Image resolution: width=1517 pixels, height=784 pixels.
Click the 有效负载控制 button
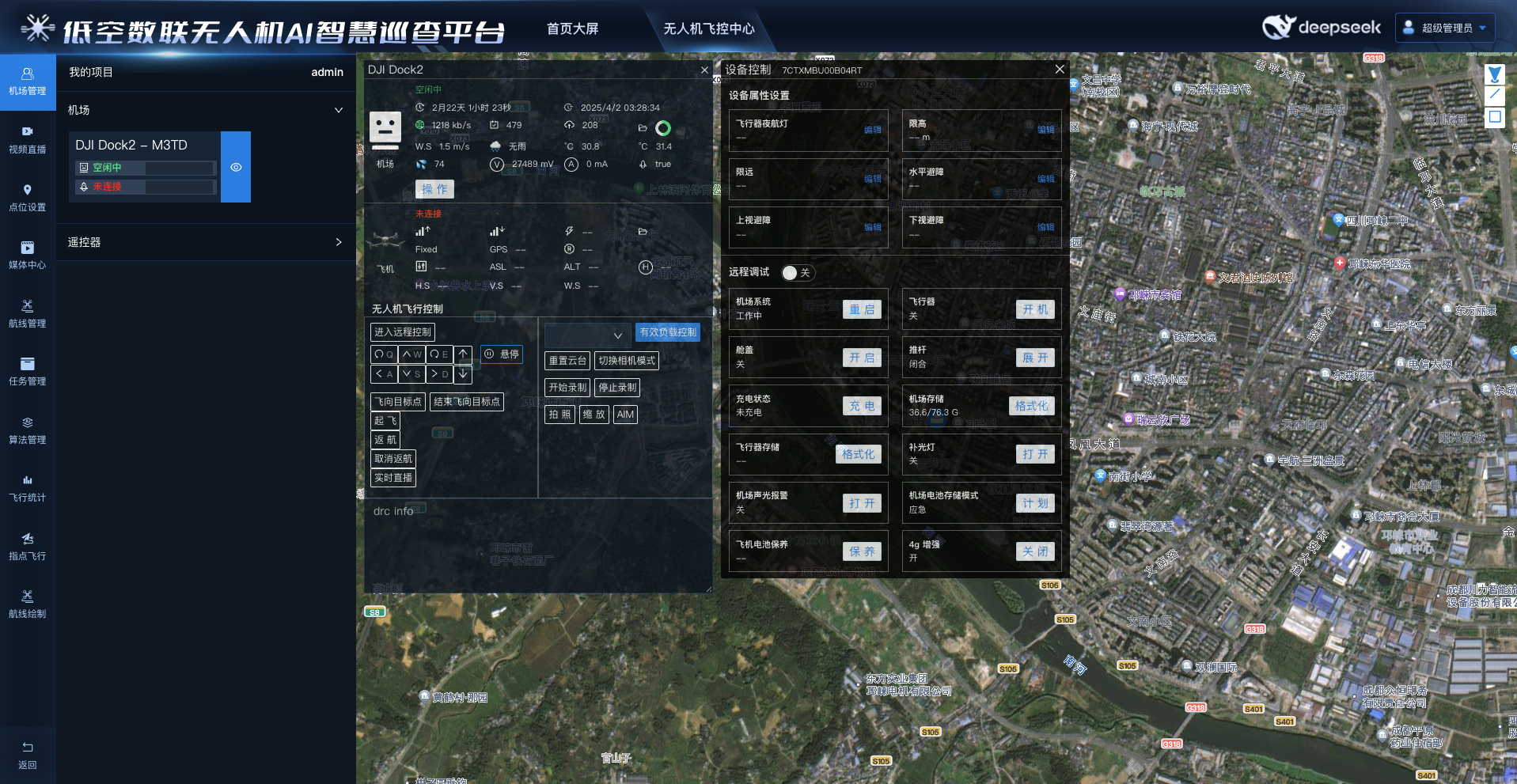tap(668, 332)
